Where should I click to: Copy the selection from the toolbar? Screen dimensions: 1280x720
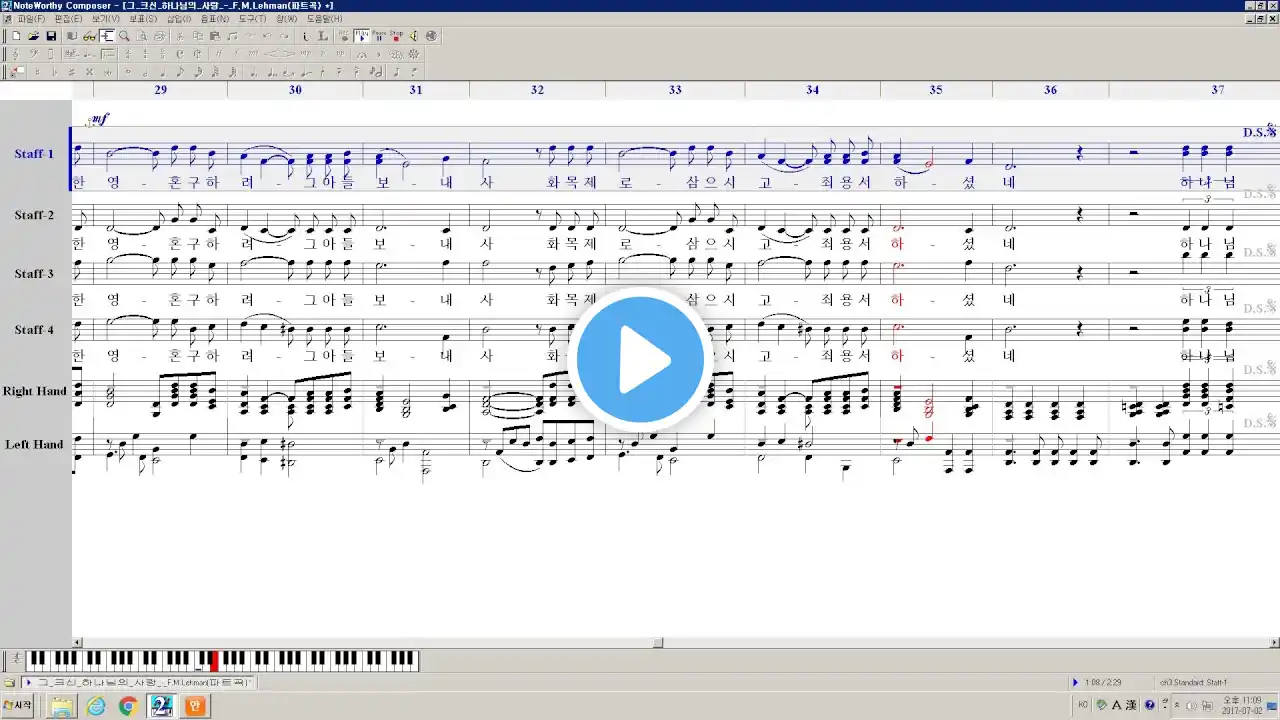(x=198, y=36)
